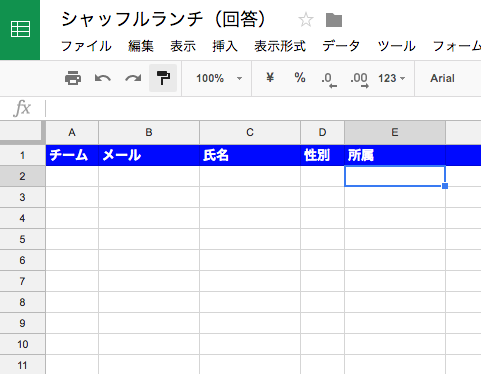Open the ツール menu
This screenshot has width=481, height=374.
[x=396, y=46]
